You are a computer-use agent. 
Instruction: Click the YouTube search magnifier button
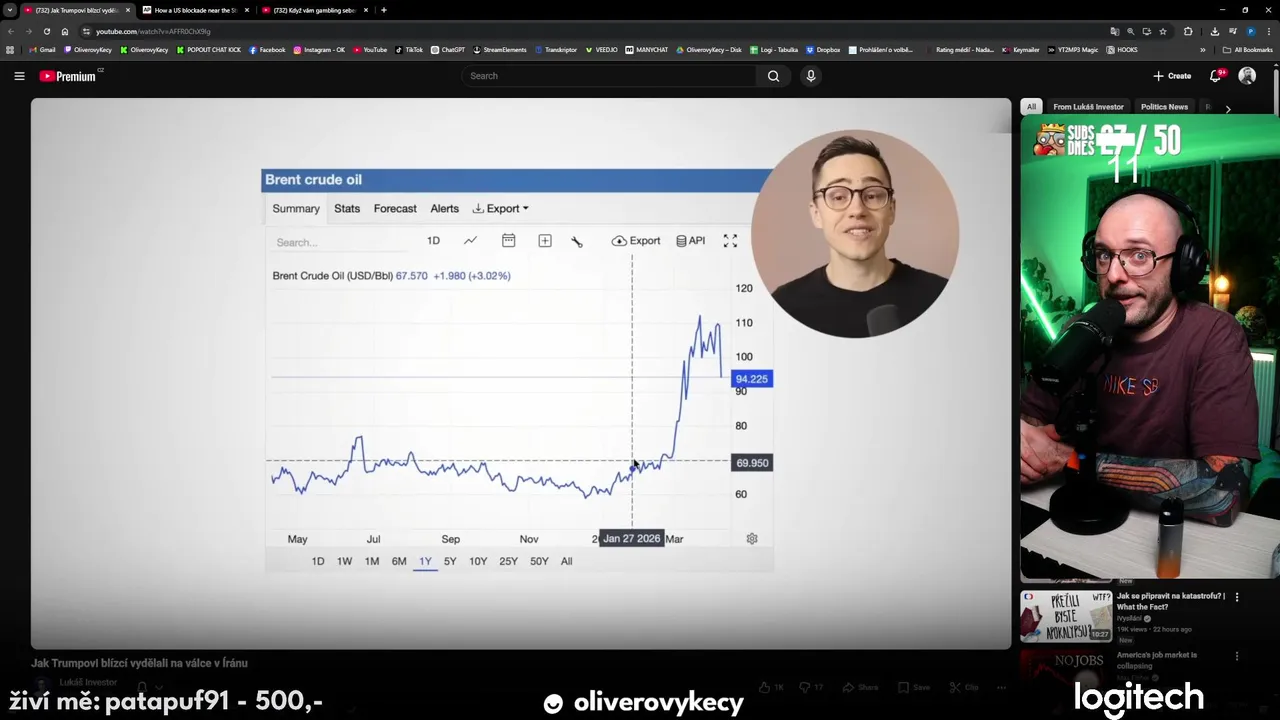(773, 76)
